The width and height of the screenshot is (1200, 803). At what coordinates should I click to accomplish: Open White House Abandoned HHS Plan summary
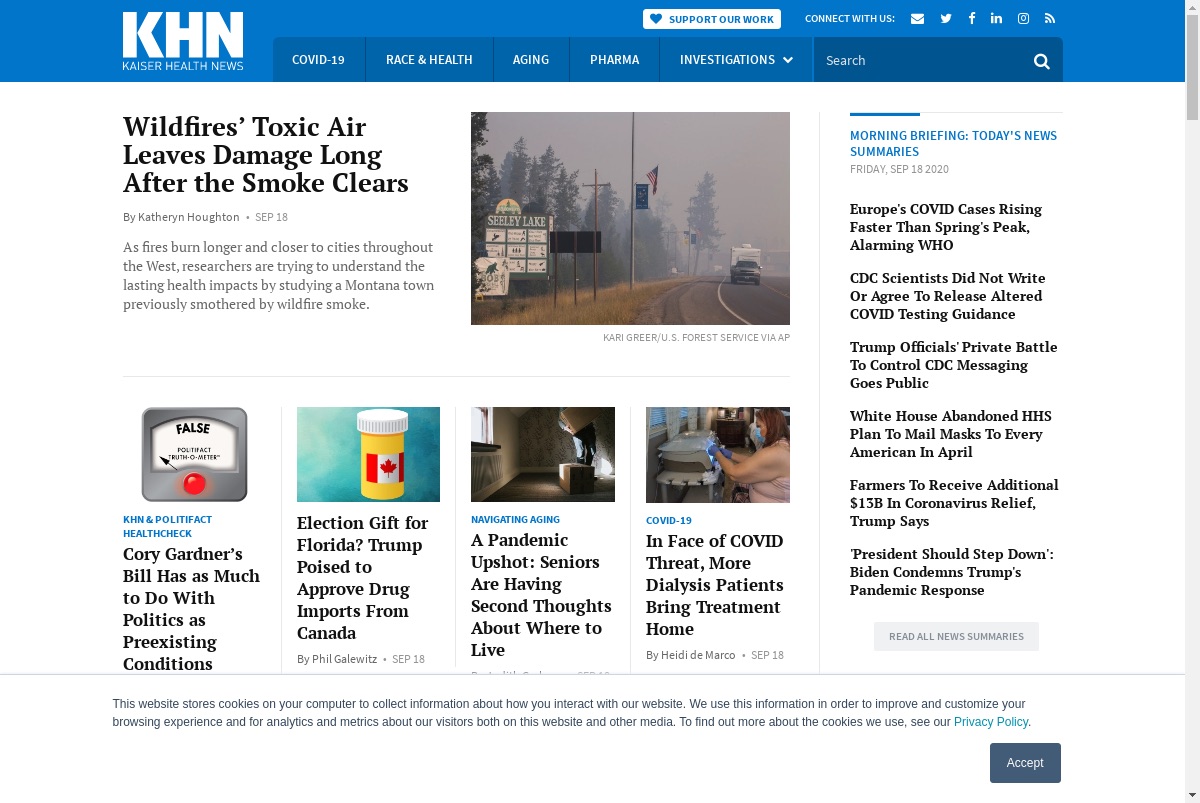pyautogui.click(x=951, y=434)
